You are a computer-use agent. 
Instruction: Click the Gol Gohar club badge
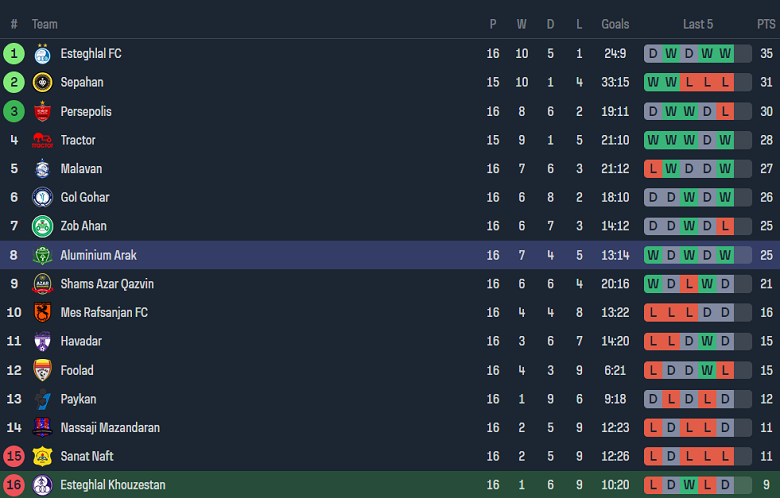(x=42, y=198)
